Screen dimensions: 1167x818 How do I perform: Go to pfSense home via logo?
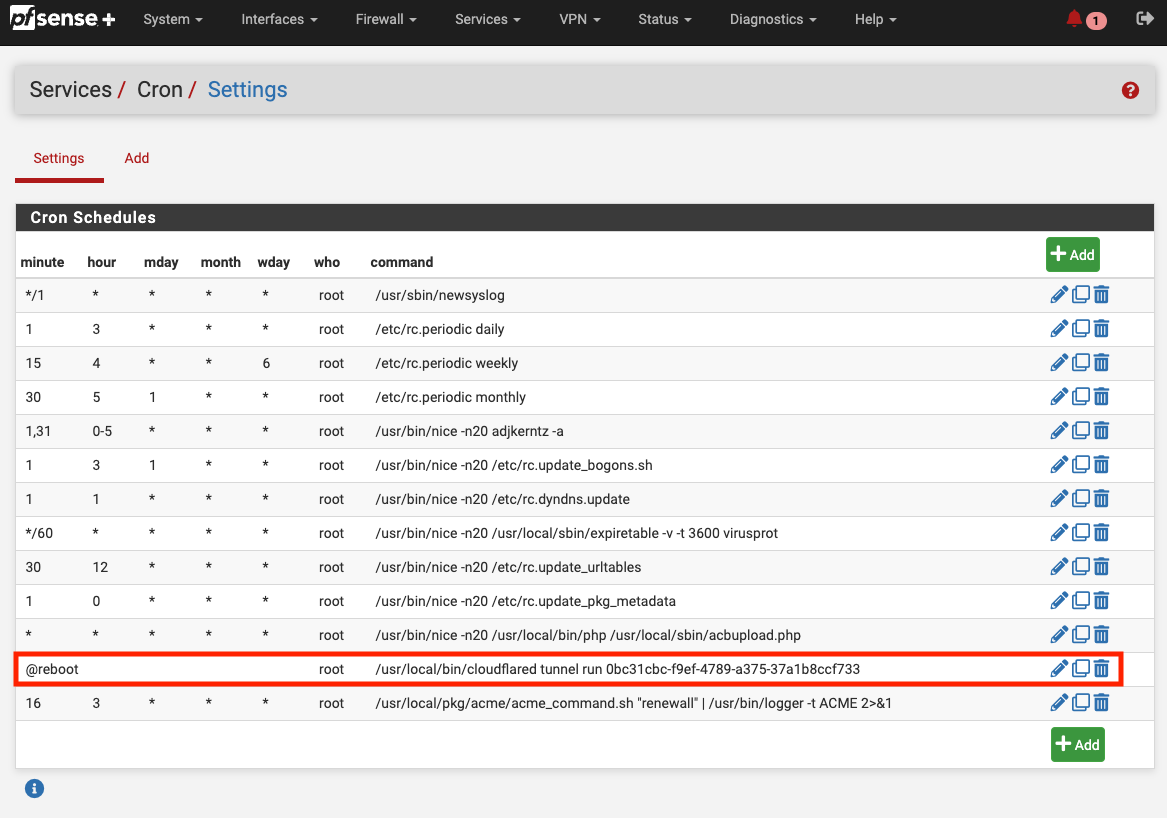point(62,19)
